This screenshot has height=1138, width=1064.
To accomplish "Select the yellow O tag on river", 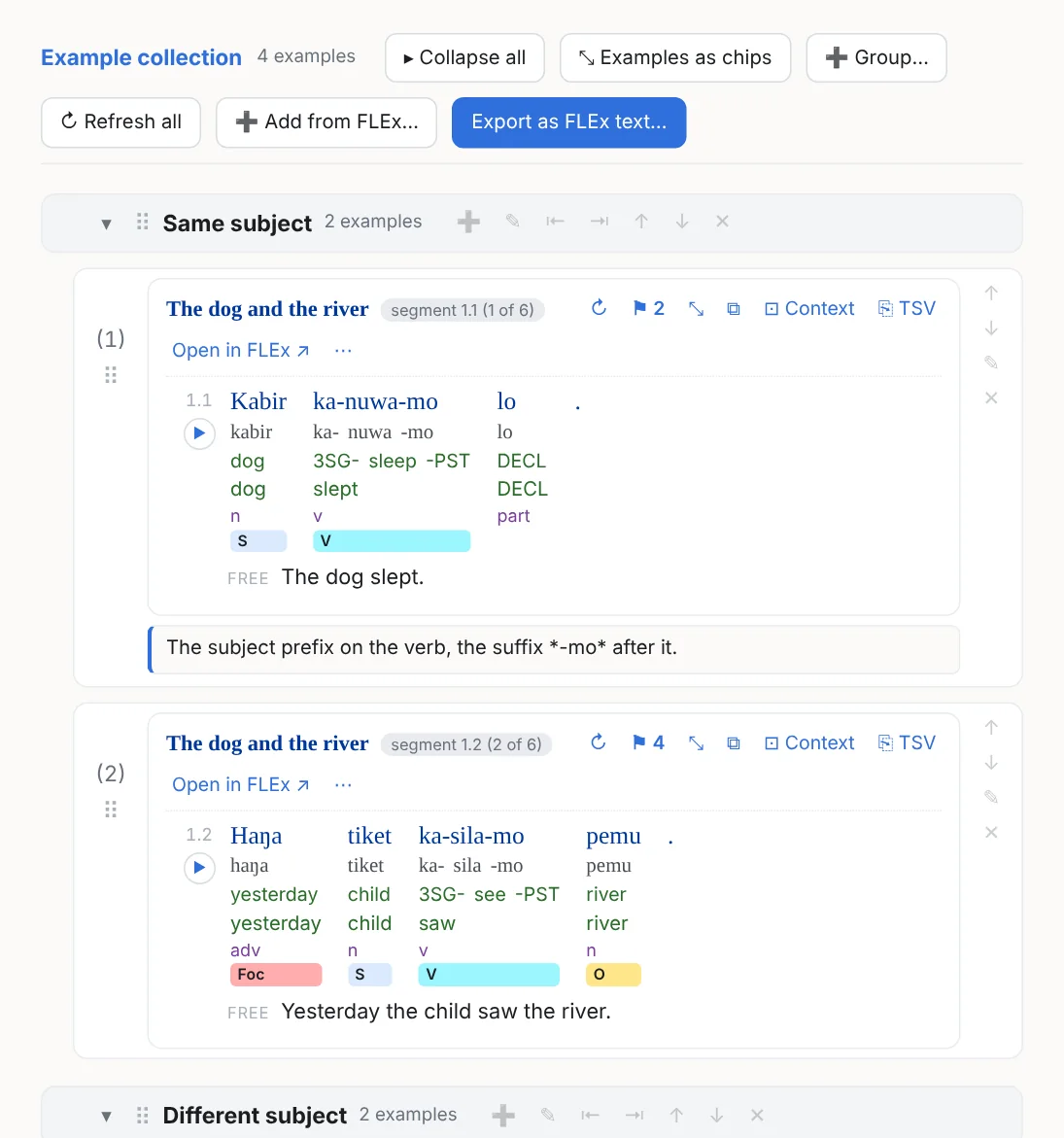I will tap(613, 975).
